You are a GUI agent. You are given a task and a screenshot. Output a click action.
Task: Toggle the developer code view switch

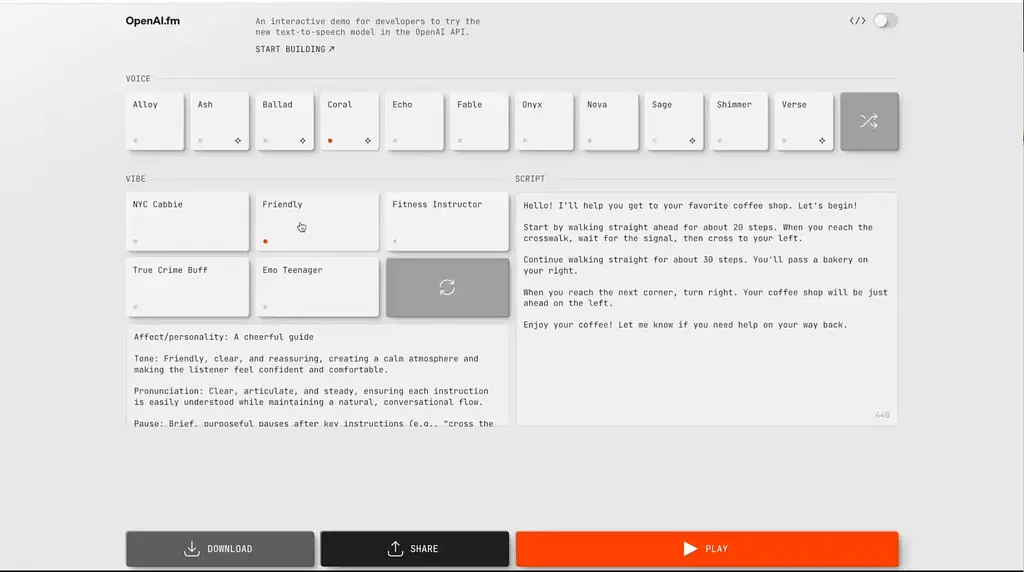click(885, 21)
